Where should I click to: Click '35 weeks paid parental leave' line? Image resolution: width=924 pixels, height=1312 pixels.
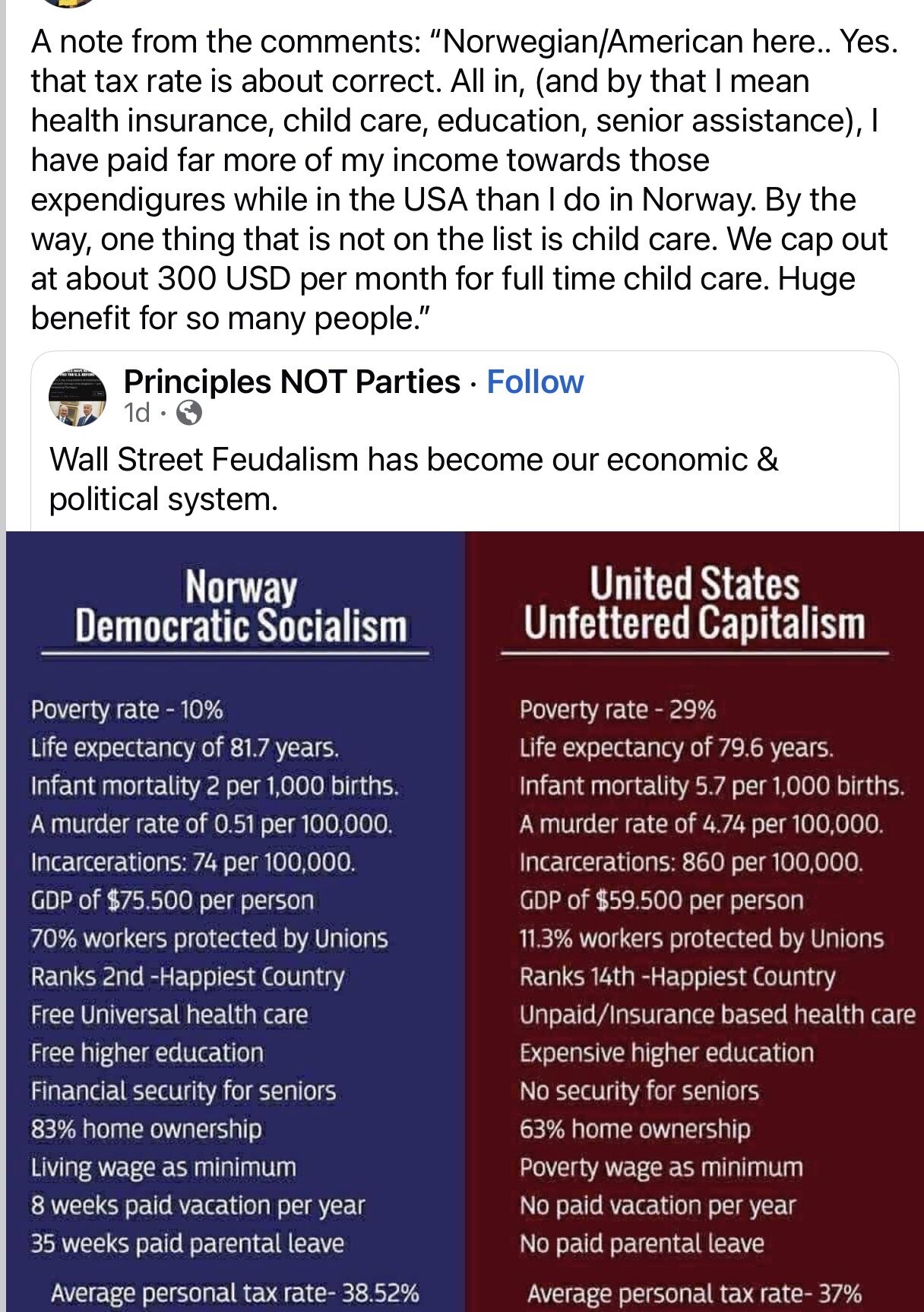(188, 1244)
